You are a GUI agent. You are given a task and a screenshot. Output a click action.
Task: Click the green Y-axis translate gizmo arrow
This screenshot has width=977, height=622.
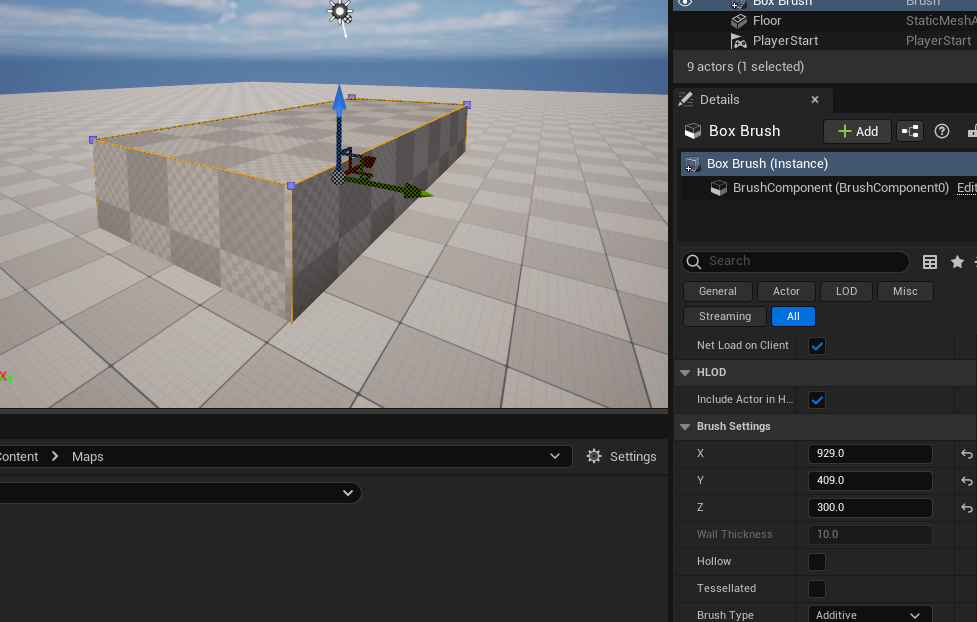coord(415,191)
